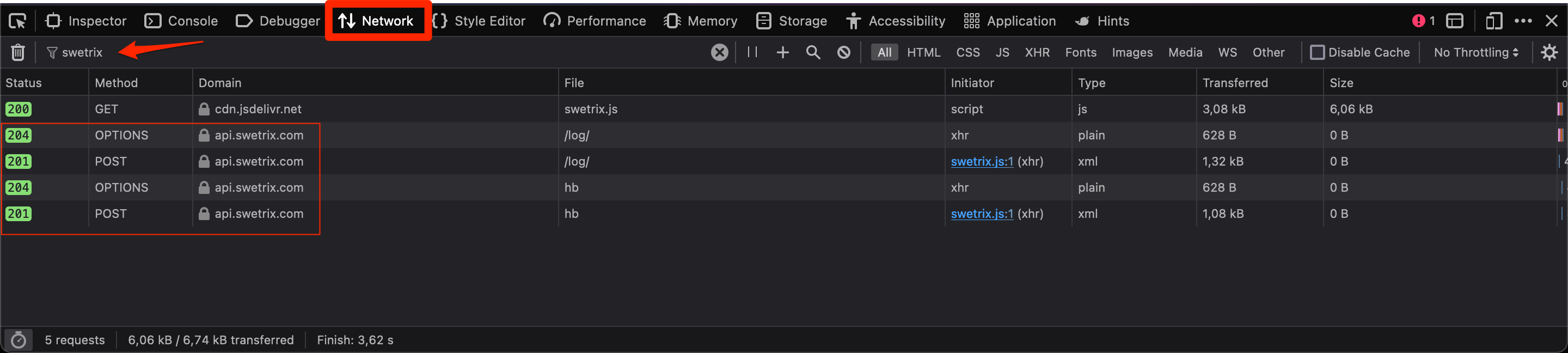Toggle the All request filter
The image size is (1568, 353).
(x=884, y=53)
